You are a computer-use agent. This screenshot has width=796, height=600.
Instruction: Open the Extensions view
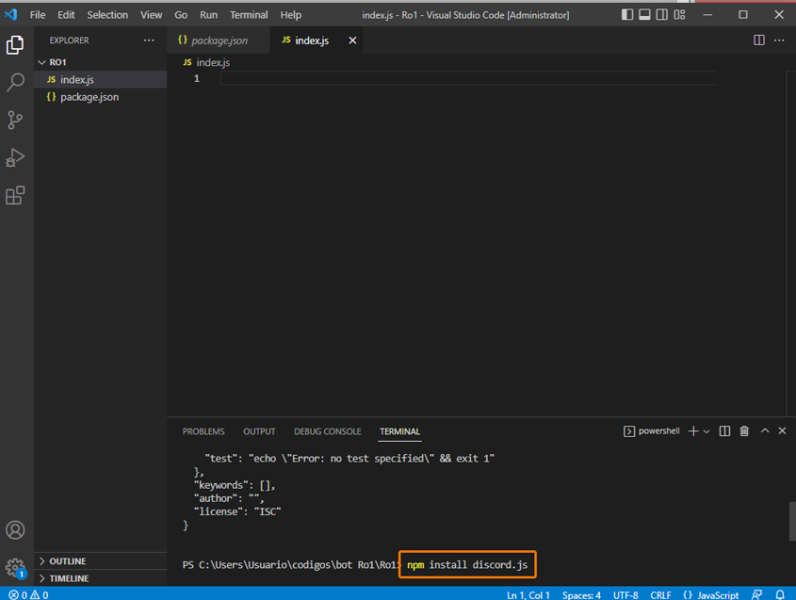(15, 196)
